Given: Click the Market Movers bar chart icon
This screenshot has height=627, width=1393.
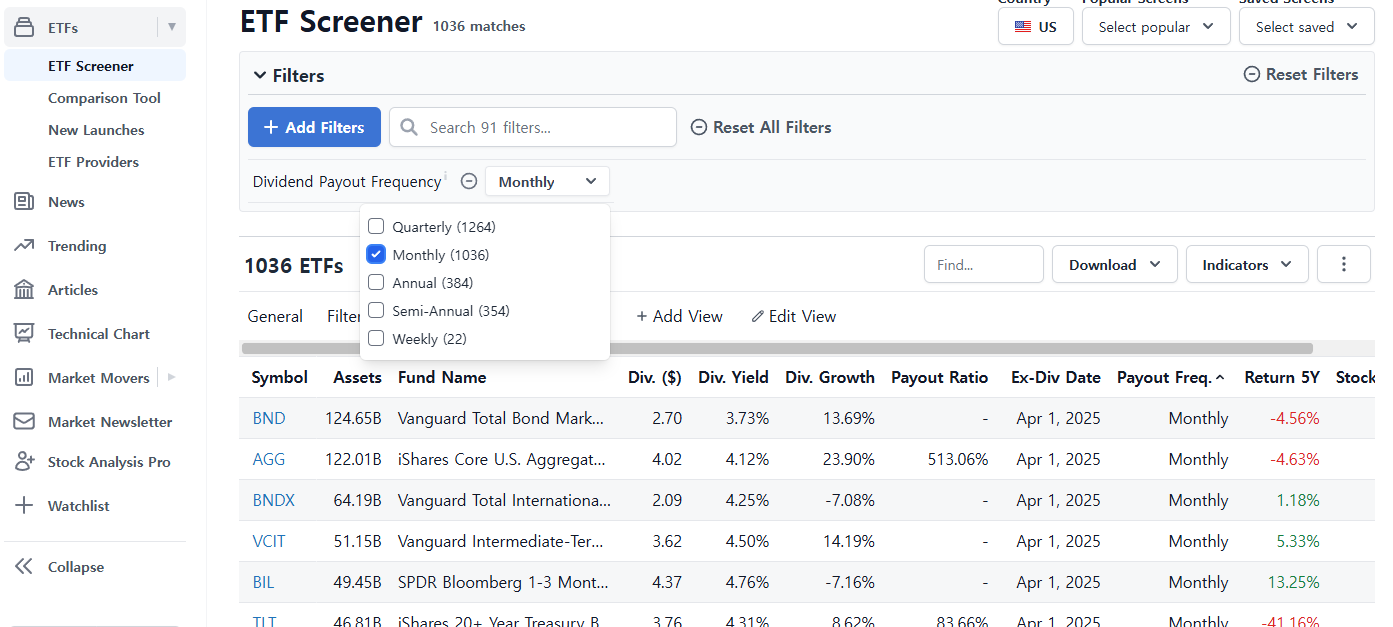Looking at the screenshot, I should 24,378.
